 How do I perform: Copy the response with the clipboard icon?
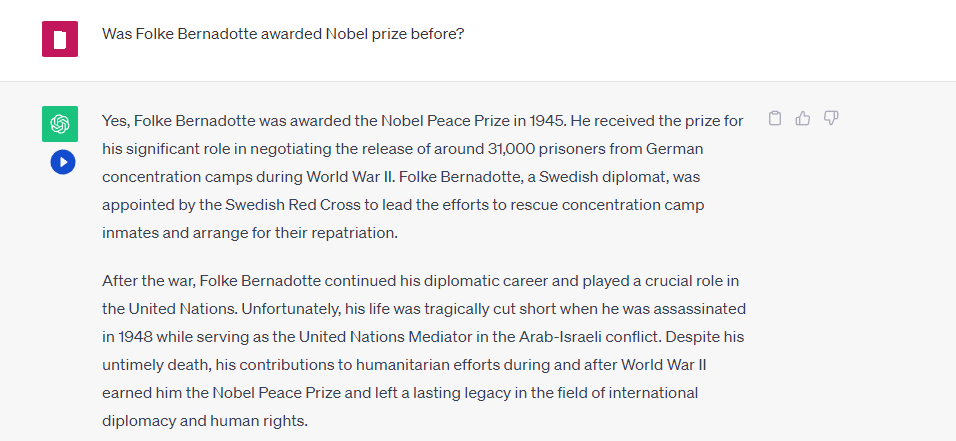[775, 119]
